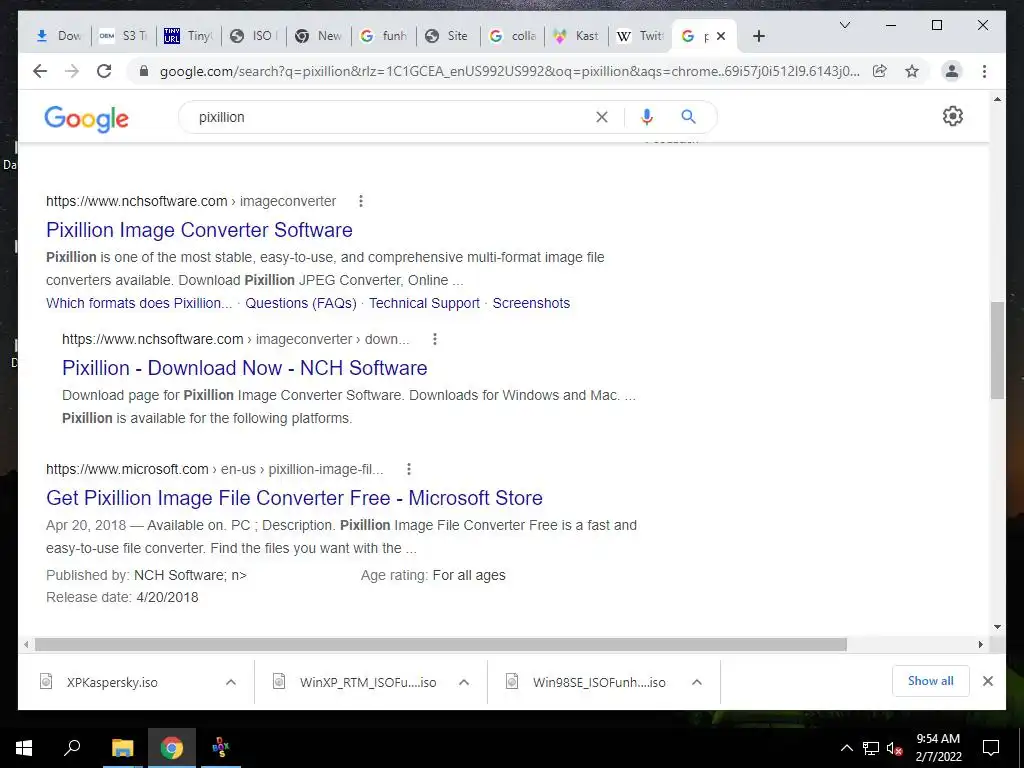Open the Windows Start menu
The height and width of the screenshot is (768, 1024).
[x=24, y=748]
